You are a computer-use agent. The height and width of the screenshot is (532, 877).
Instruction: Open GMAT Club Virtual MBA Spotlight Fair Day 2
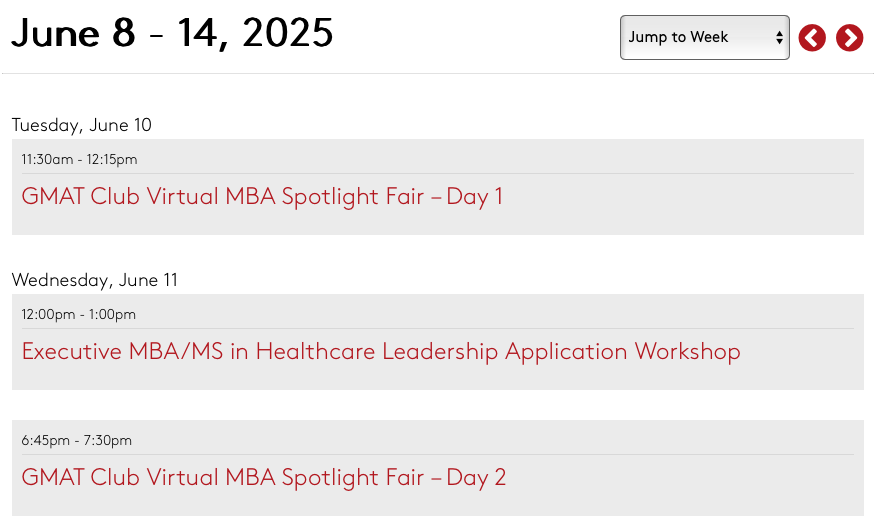pyautogui.click(x=263, y=477)
